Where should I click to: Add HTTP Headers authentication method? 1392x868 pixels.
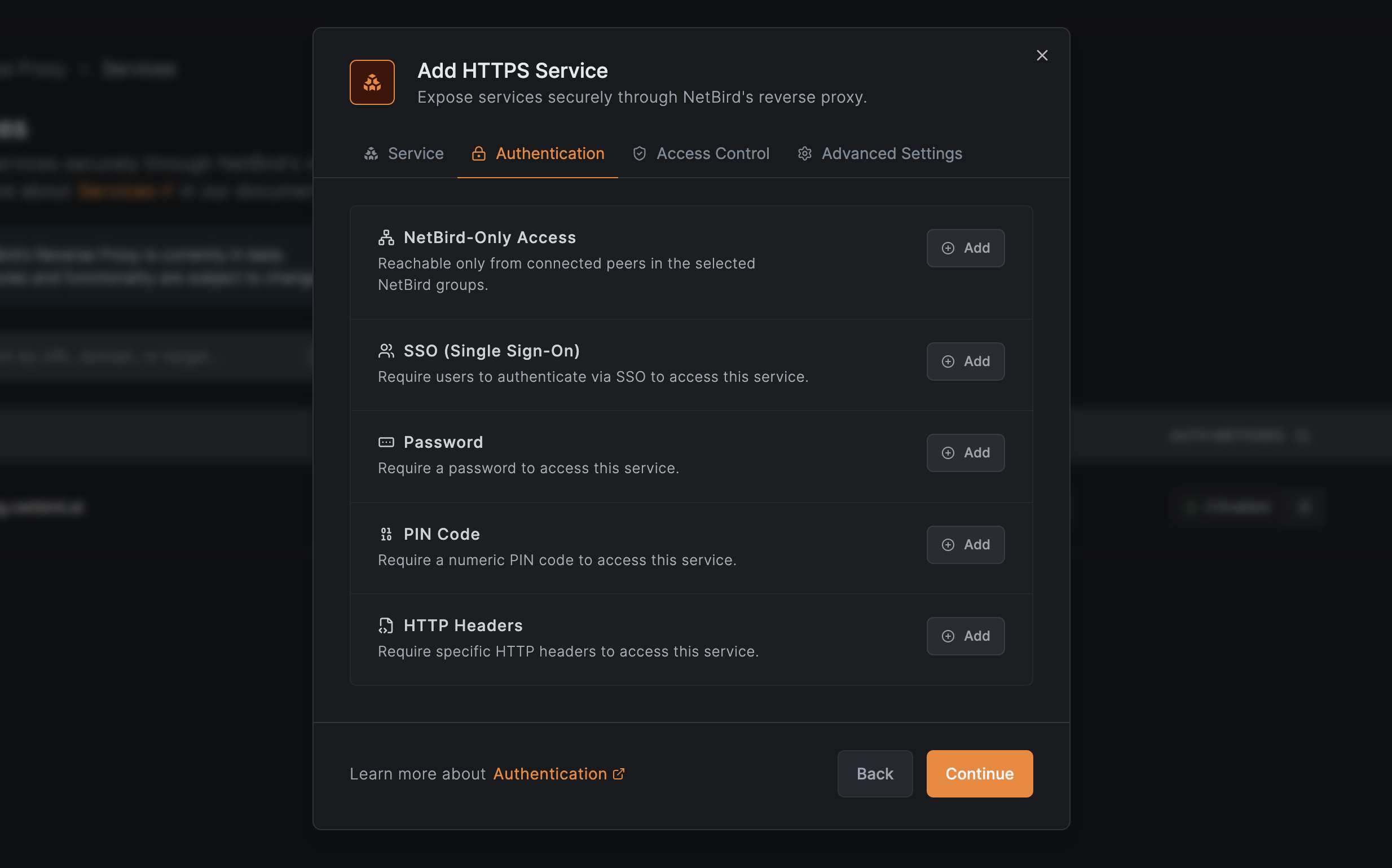click(x=966, y=636)
